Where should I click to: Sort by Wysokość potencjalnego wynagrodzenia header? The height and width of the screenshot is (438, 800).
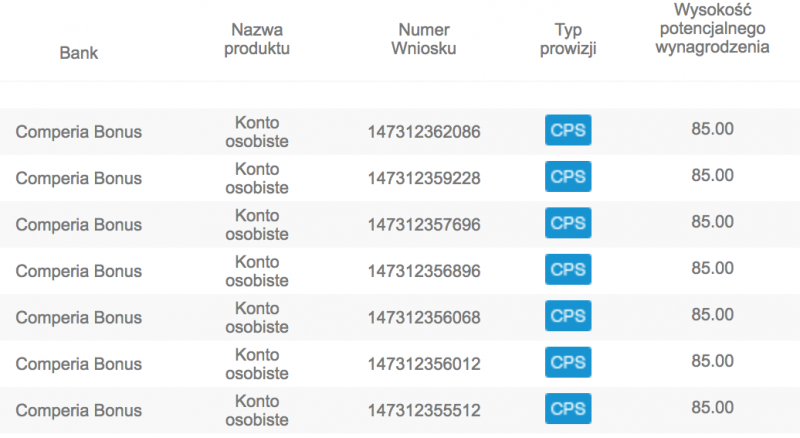click(x=712, y=30)
